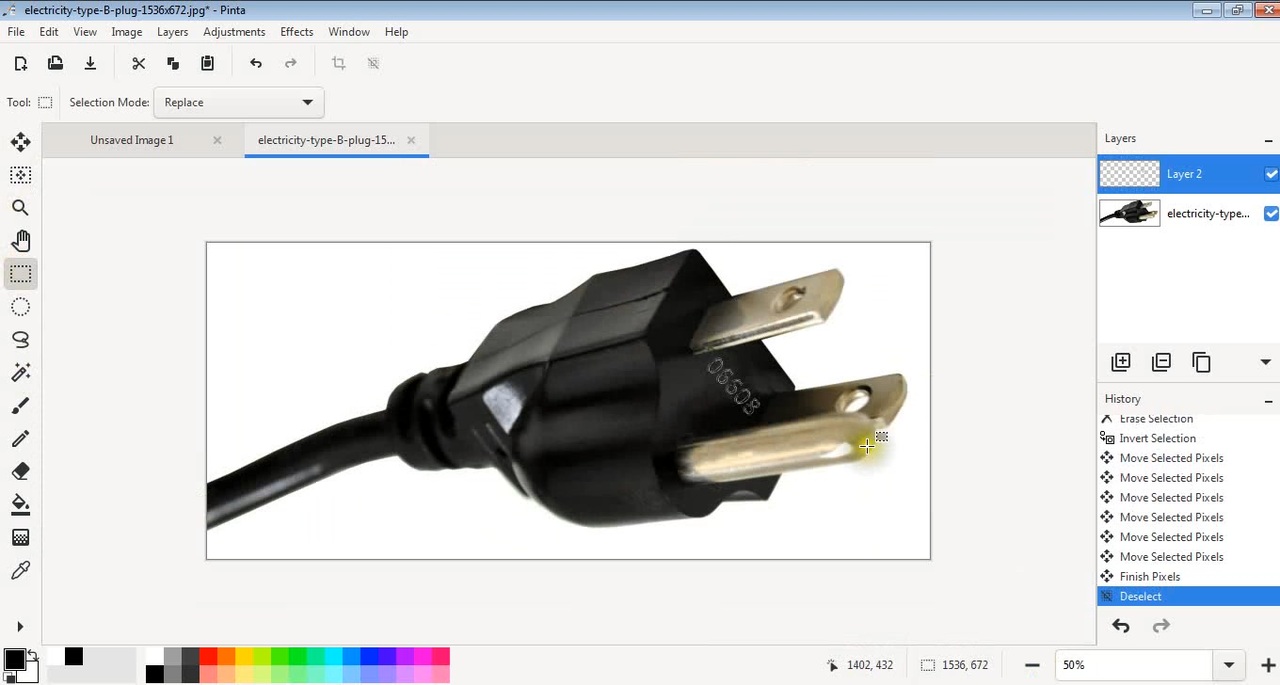Click the Add New Layer icon
The image size is (1280, 685).
[1121, 362]
